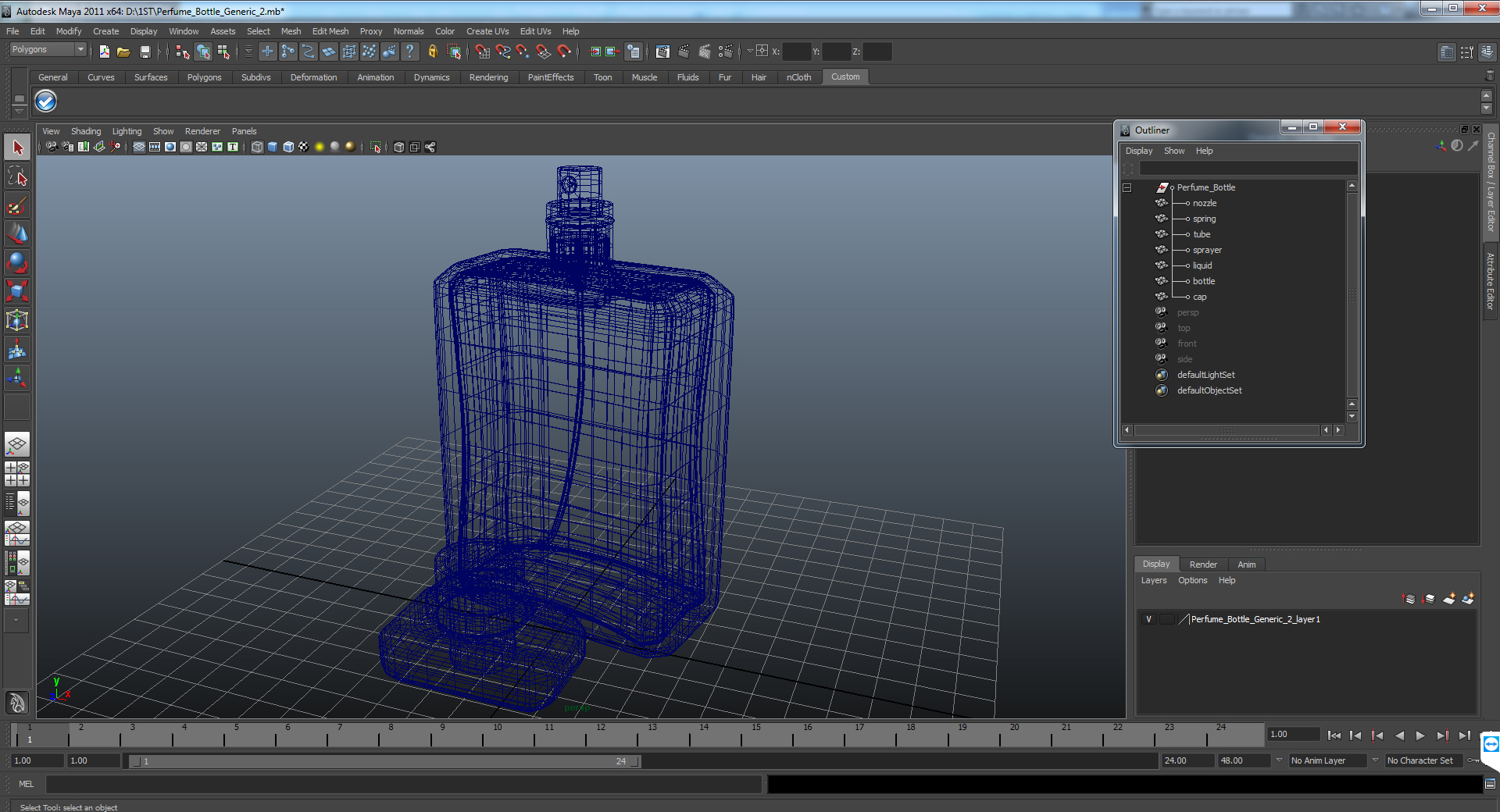Open the selection mask dropdown arrow
The width and height of the screenshot is (1500, 812).
[x=248, y=52]
